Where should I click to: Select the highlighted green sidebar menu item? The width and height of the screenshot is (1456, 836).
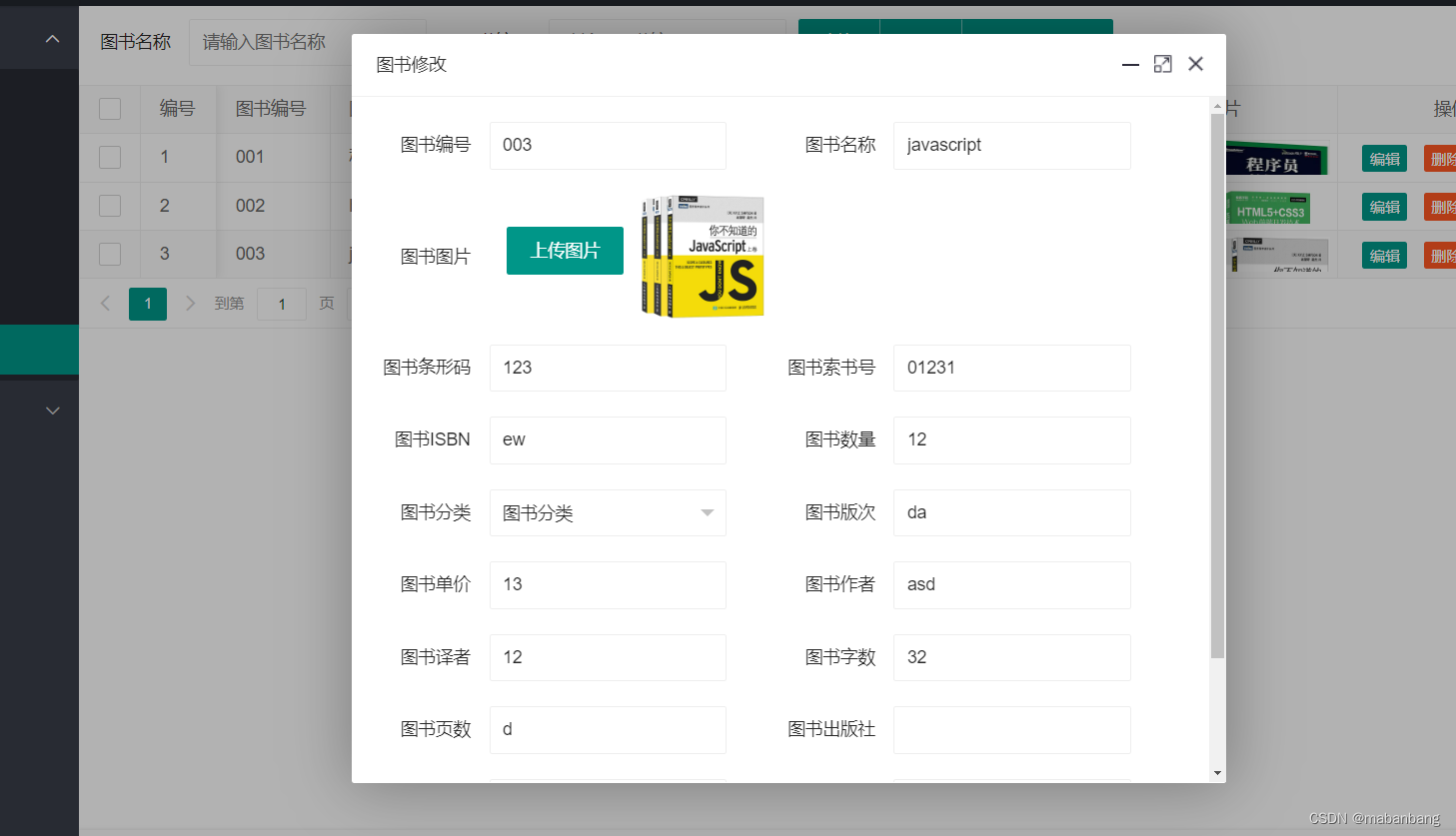(39, 350)
